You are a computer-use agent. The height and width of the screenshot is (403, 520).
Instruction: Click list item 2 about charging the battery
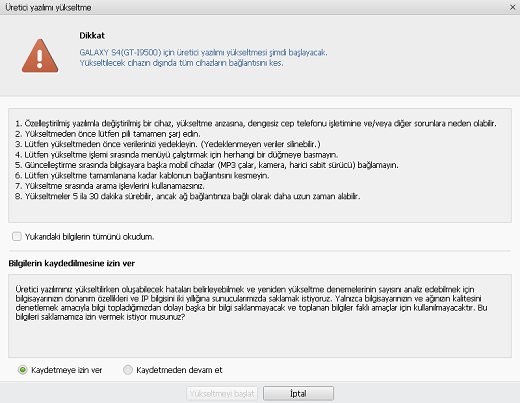pyautogui.click(x=108, y=134)
